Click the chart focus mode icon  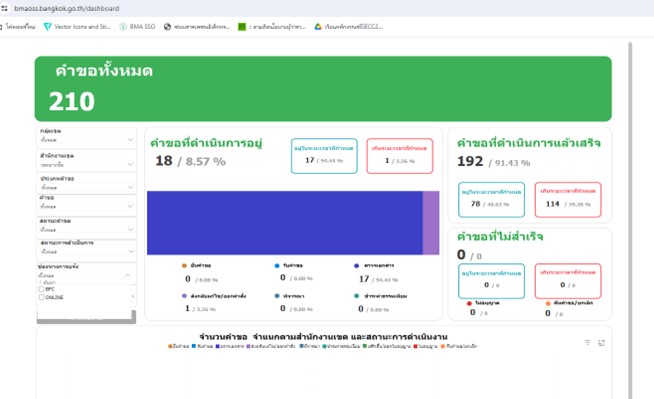[x=601, y=342]
